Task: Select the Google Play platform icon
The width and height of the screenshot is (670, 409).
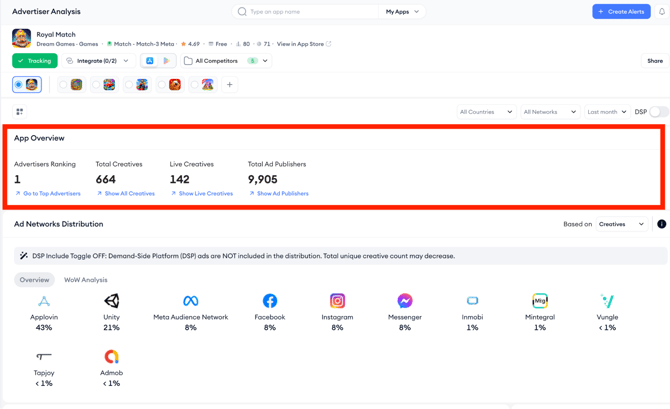Action: pyautogui.click(x=167, y=61)
